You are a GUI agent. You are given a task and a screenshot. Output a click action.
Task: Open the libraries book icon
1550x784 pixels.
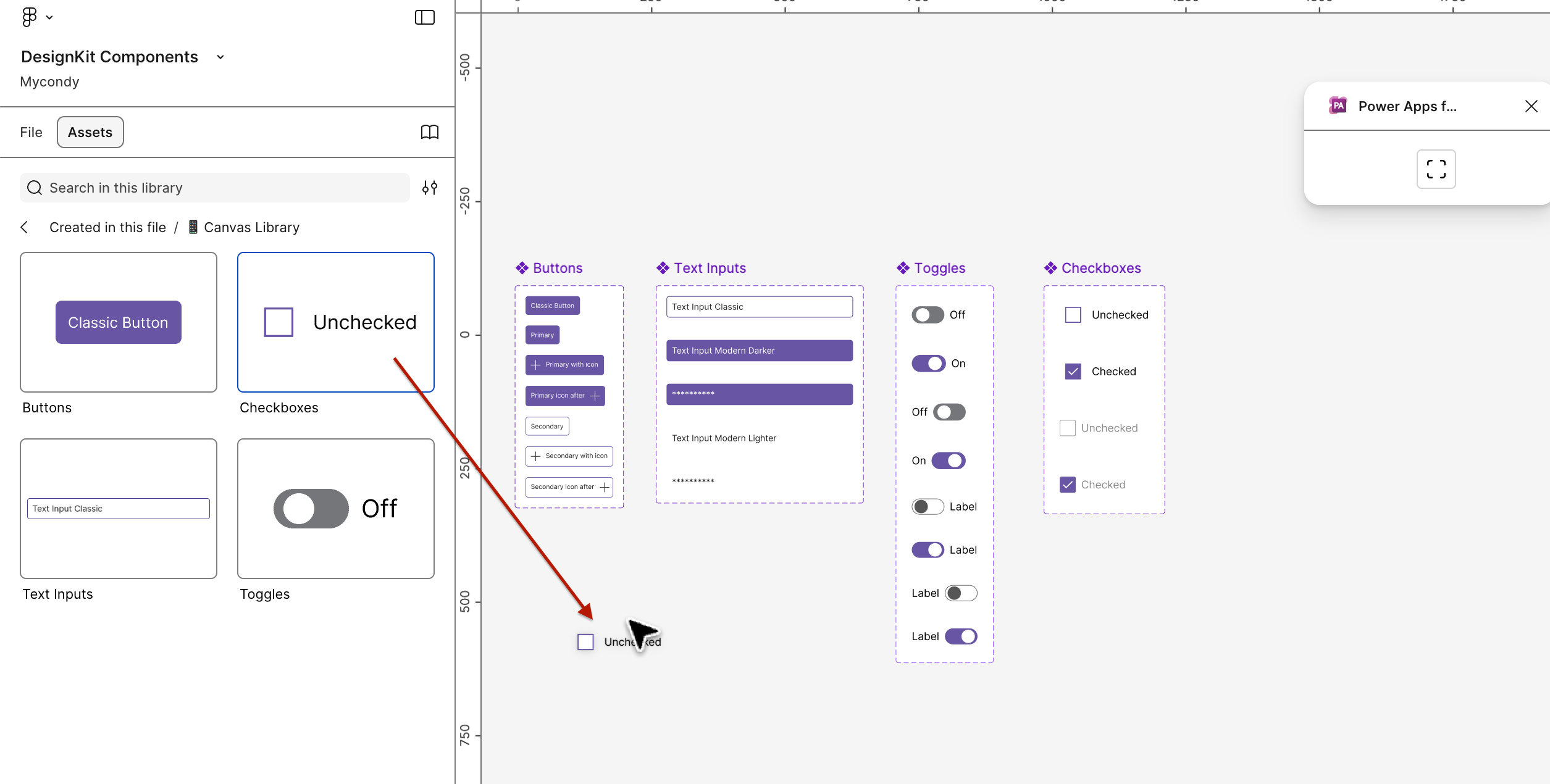pyautogui.click(x=430, y=132)
